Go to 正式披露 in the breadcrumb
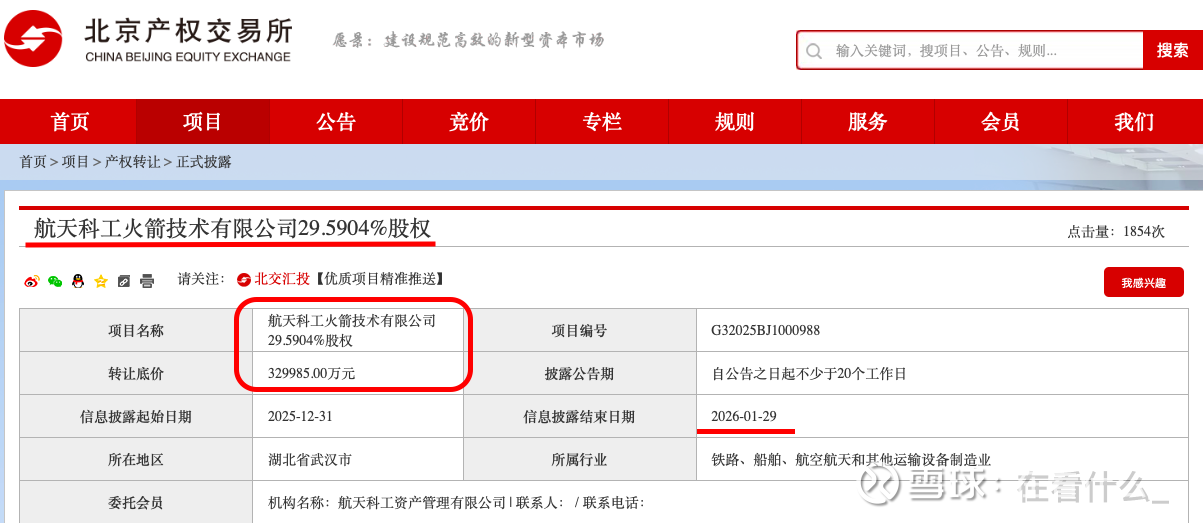Viewport: 1203px width, 523px height. [x=204, y=162]
